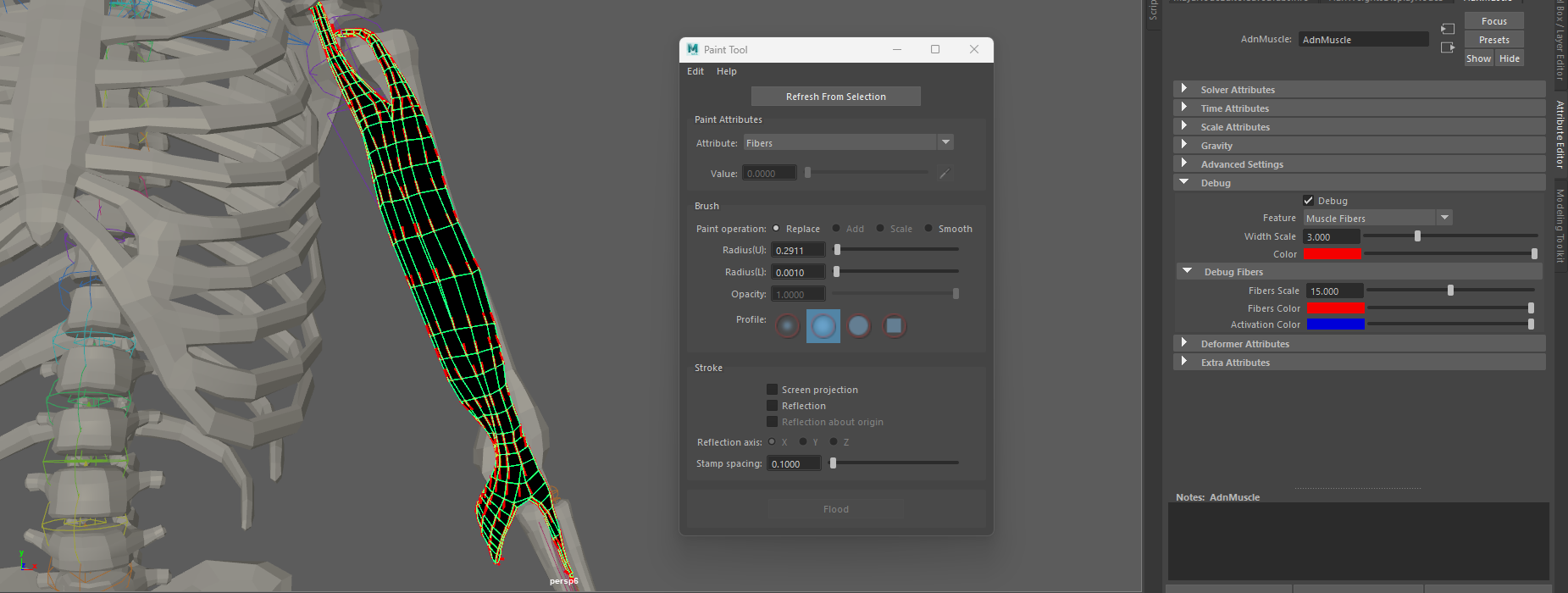
Task: Click the blue Activation Color swatch
Action: (1335, 324)
